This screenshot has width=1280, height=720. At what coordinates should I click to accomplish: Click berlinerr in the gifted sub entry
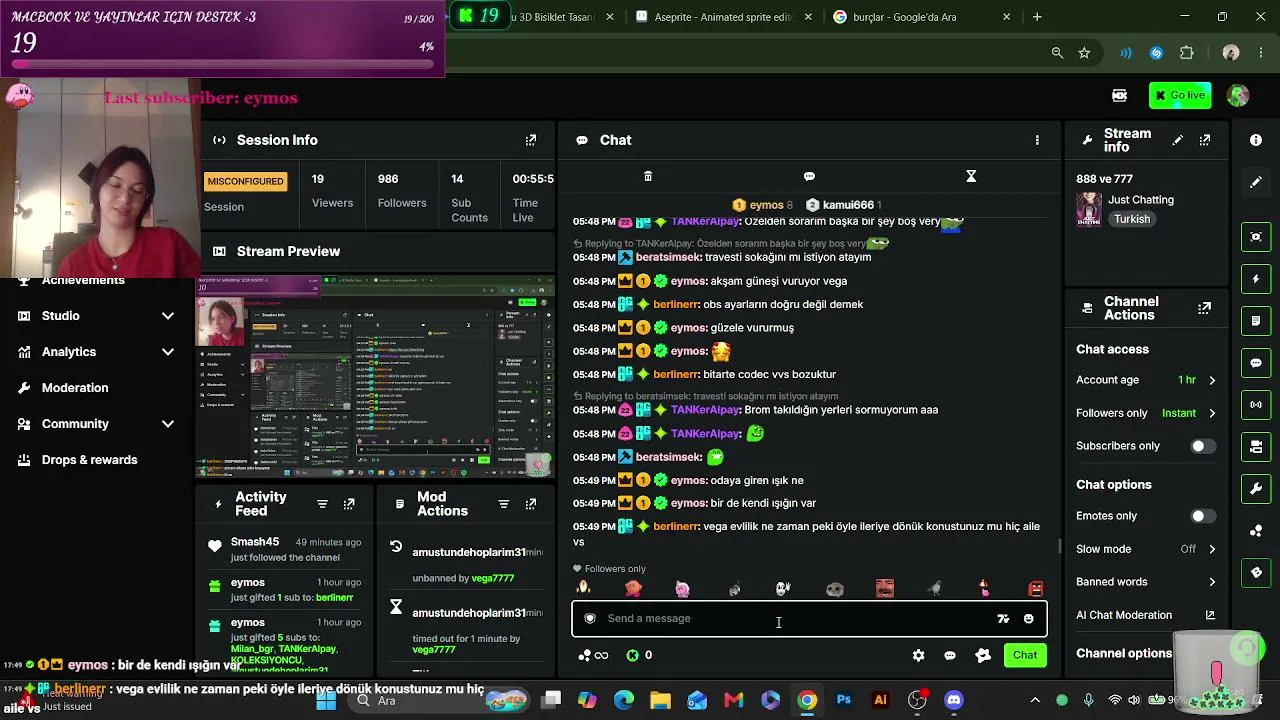point(335,598)
